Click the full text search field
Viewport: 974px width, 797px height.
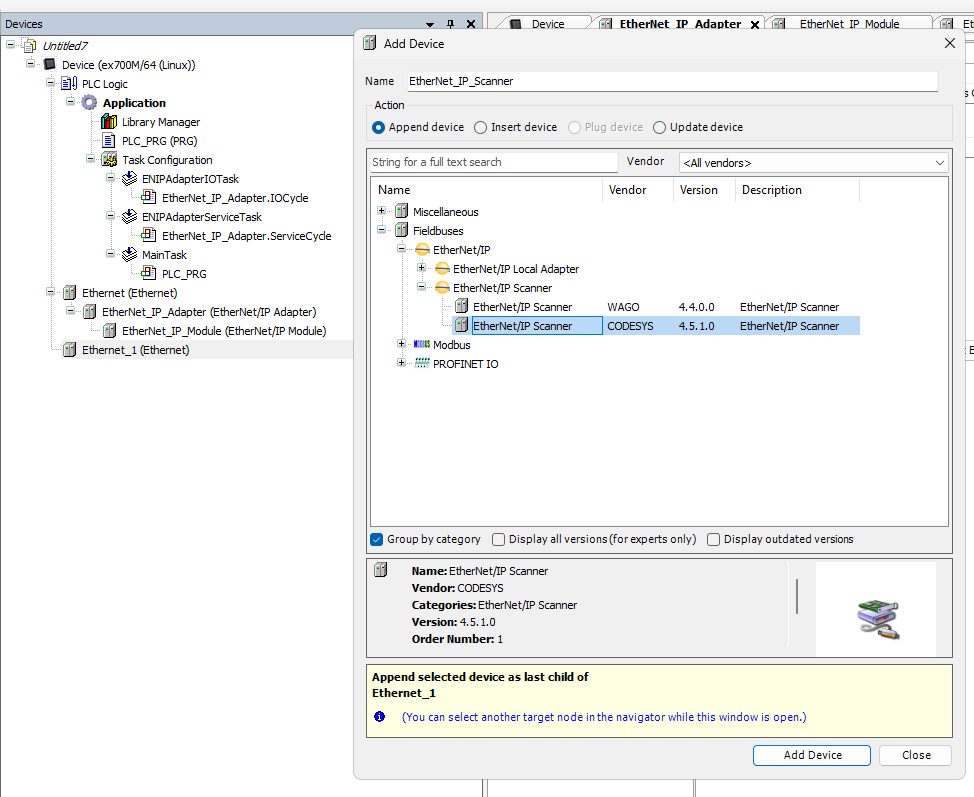(493, 163)
